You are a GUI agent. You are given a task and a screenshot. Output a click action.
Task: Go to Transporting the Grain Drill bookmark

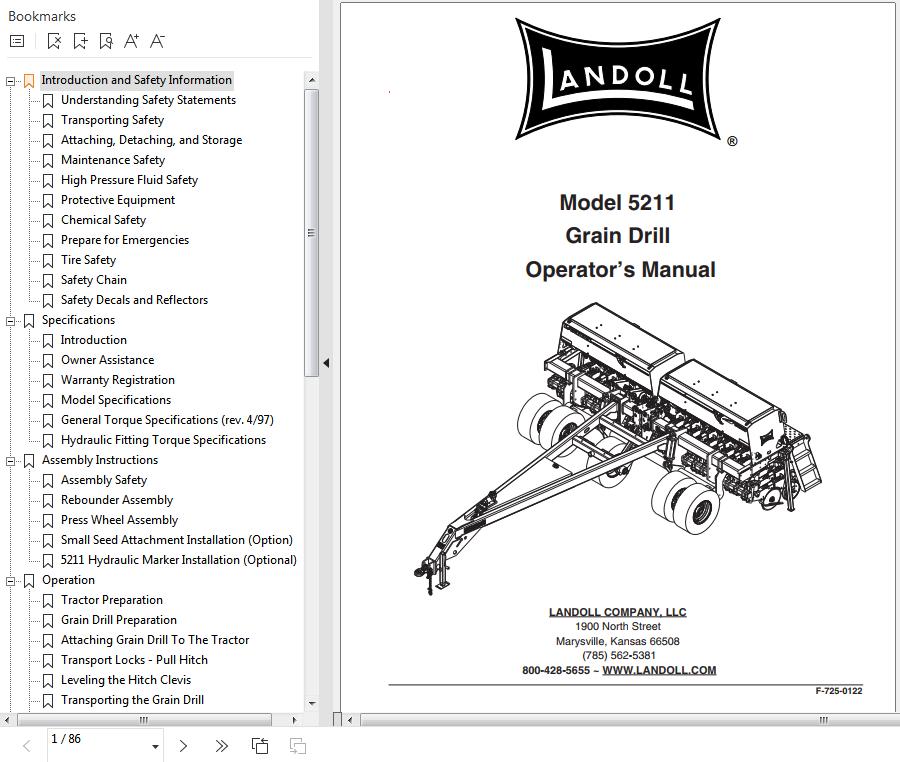coord(132,700)
